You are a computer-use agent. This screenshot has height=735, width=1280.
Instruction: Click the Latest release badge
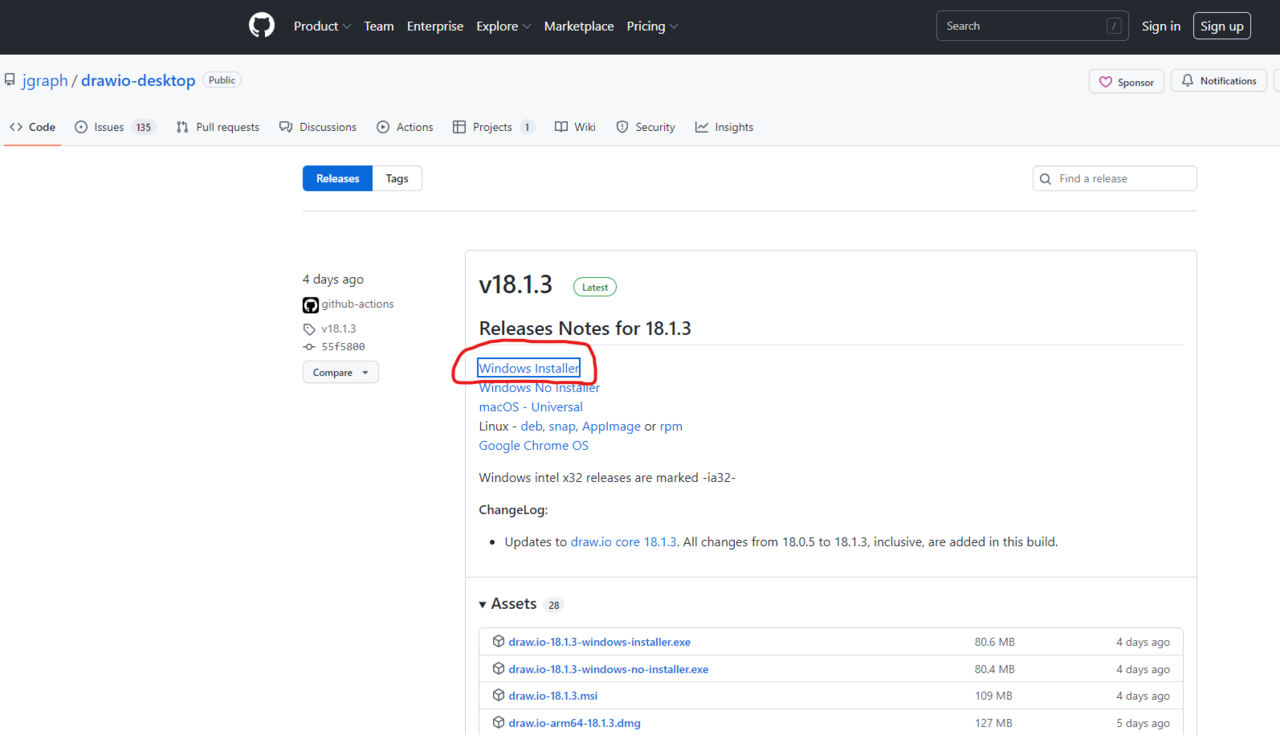[595, 287]
